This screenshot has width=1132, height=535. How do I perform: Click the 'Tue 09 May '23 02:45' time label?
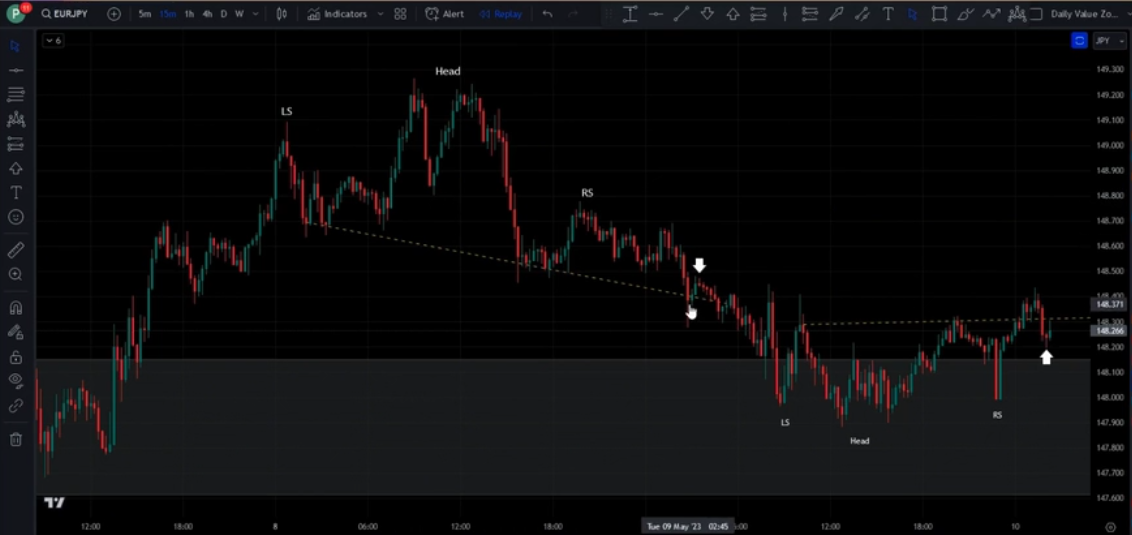tap(688, 526)
